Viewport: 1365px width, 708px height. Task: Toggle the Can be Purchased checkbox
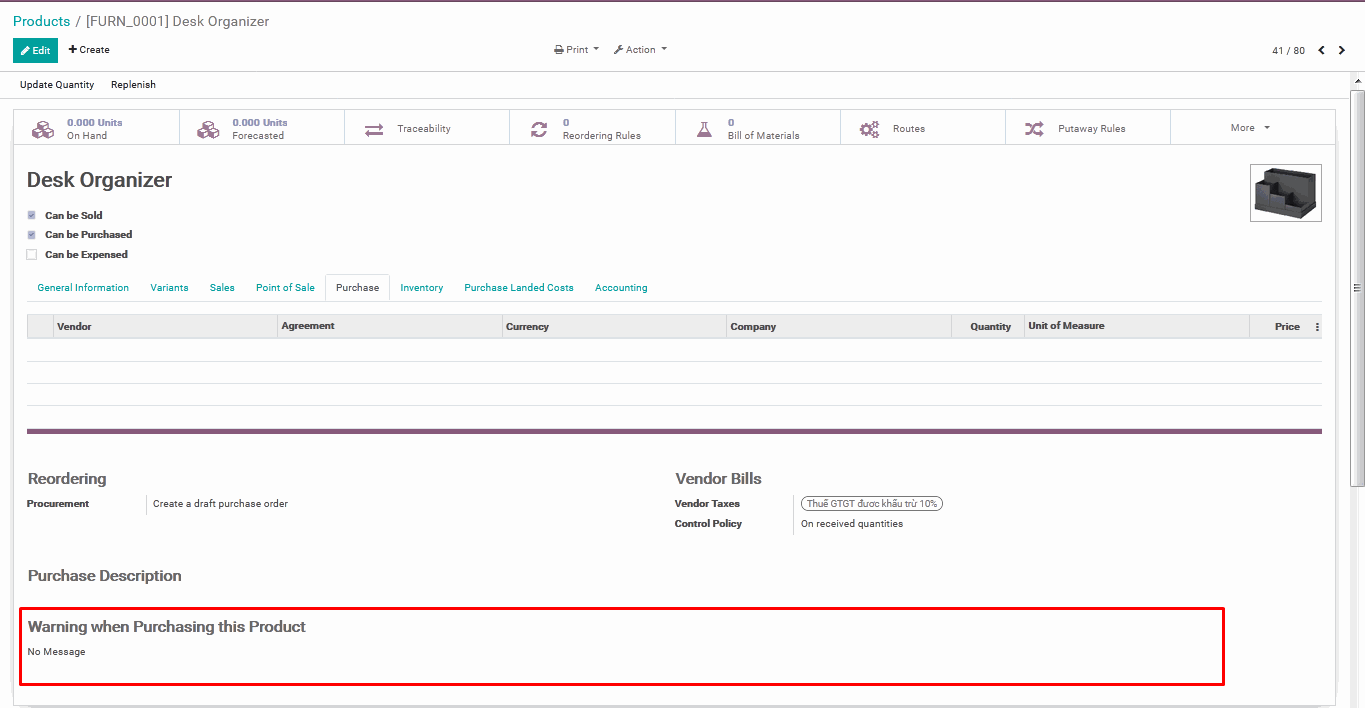click(32, 235)
